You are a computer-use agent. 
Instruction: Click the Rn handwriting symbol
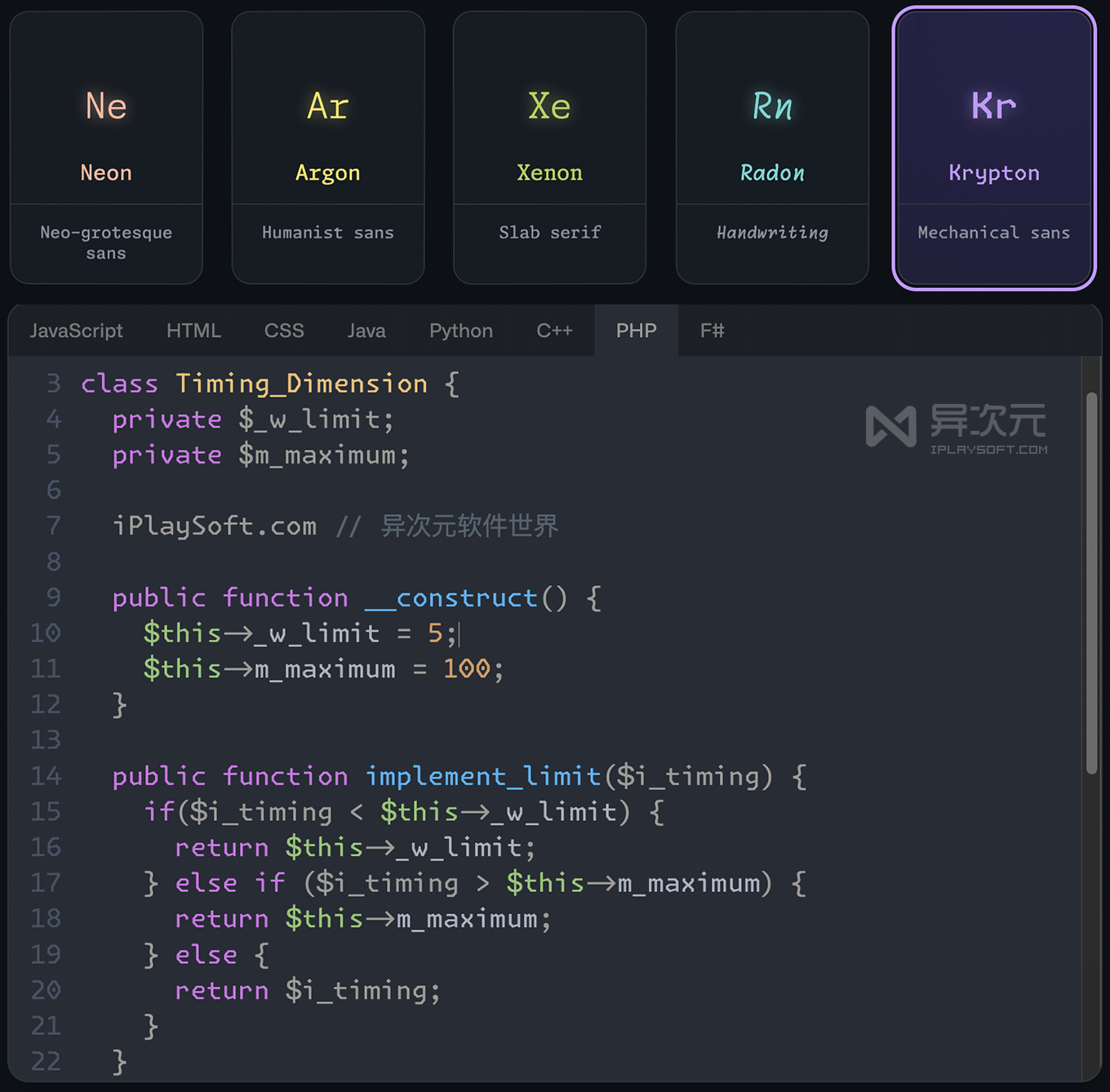tap(771, 106)
